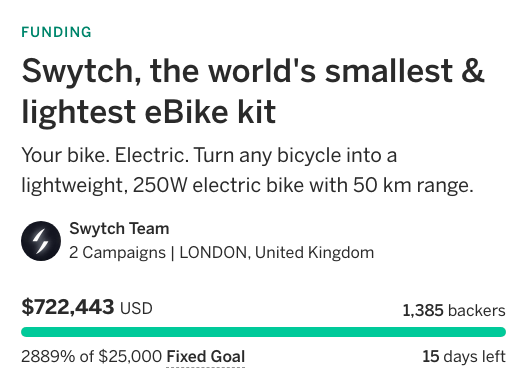Select the FUNDING status label
Viewport: 521px width, 384px height.
point(56,32)
